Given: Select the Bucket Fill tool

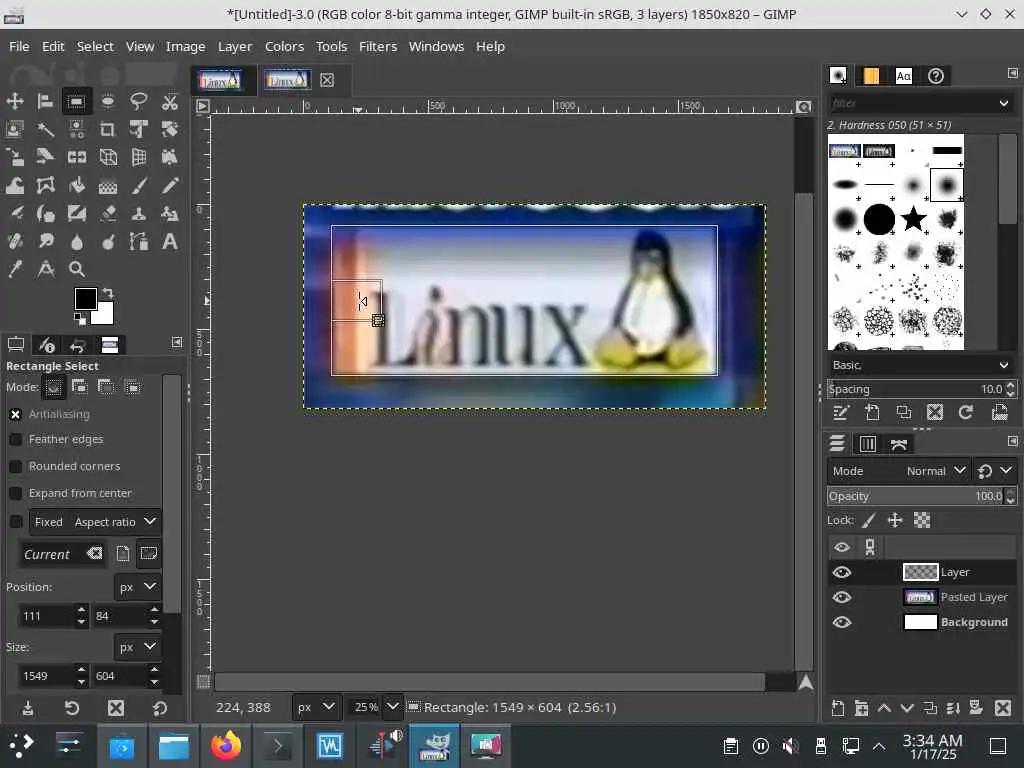Looking at the screenshot, I should [76, 185].
